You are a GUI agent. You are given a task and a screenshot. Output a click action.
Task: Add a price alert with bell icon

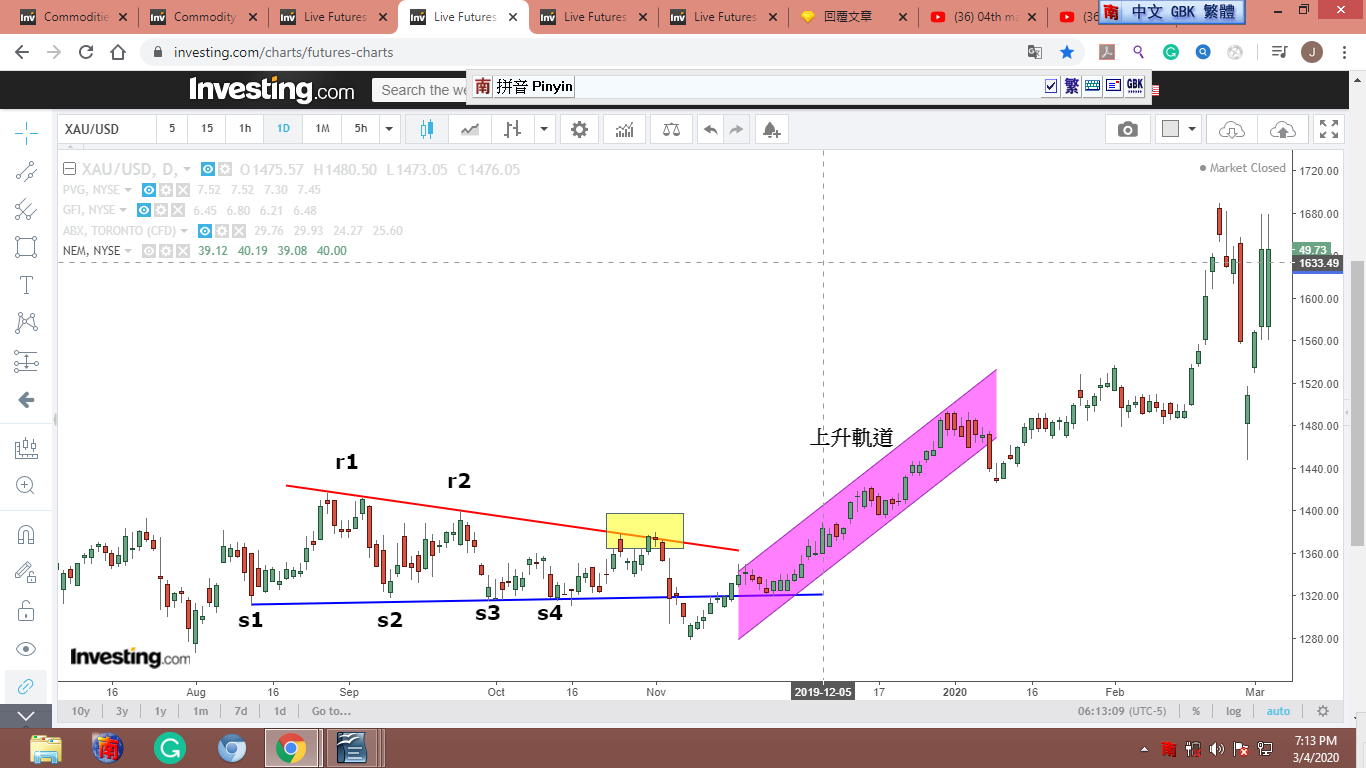(770, 129)
